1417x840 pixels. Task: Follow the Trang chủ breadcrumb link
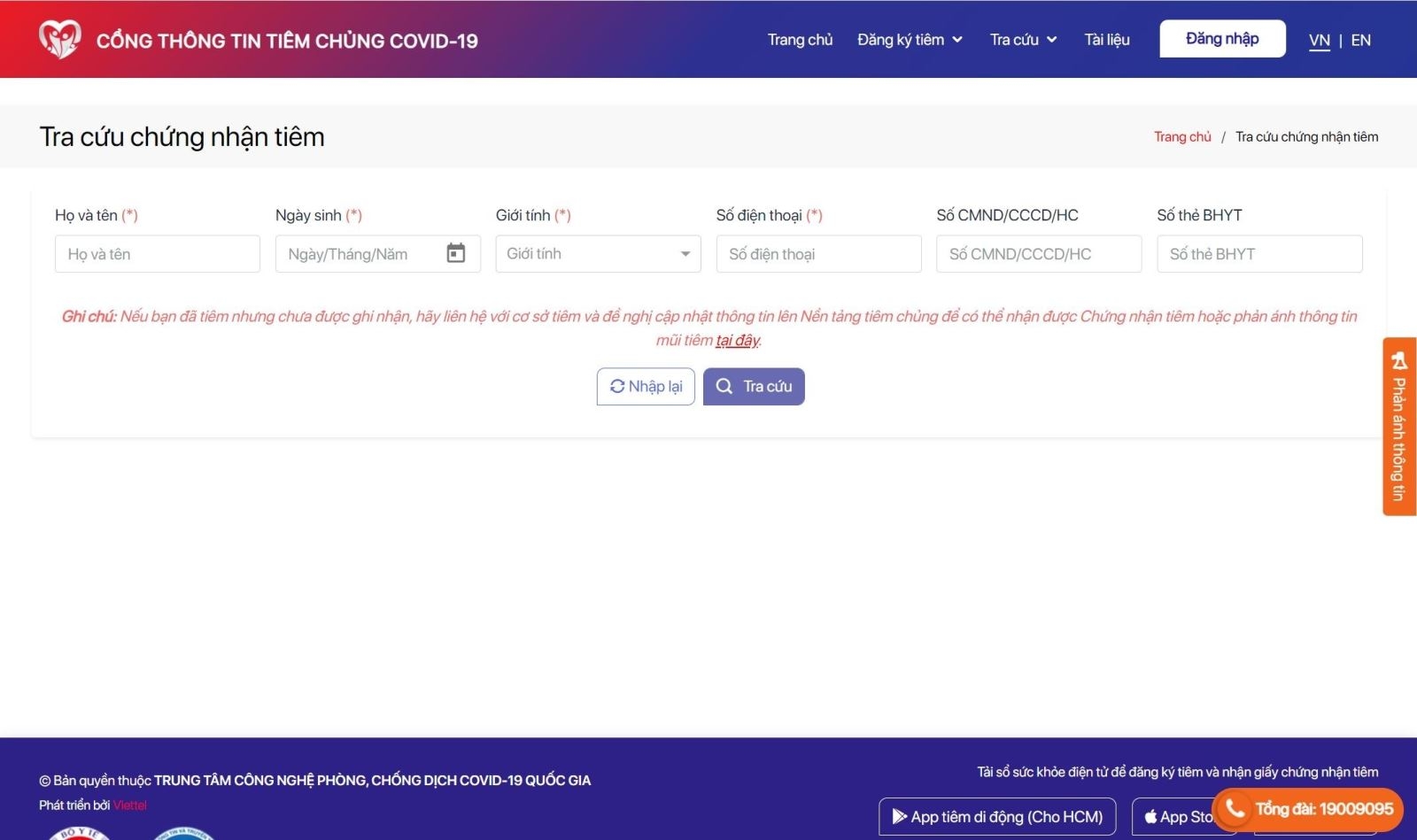[x=1182, y=136]
